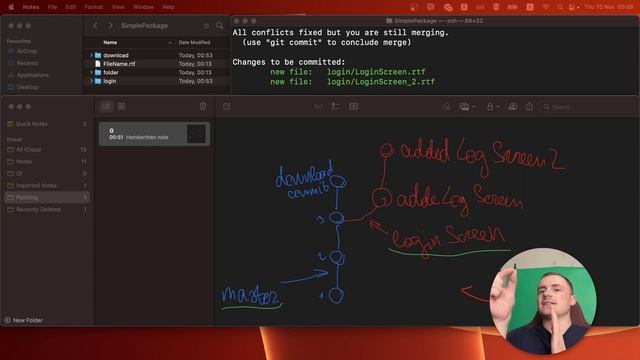
Task: Open the Apple menu
Action: (11, 7)
